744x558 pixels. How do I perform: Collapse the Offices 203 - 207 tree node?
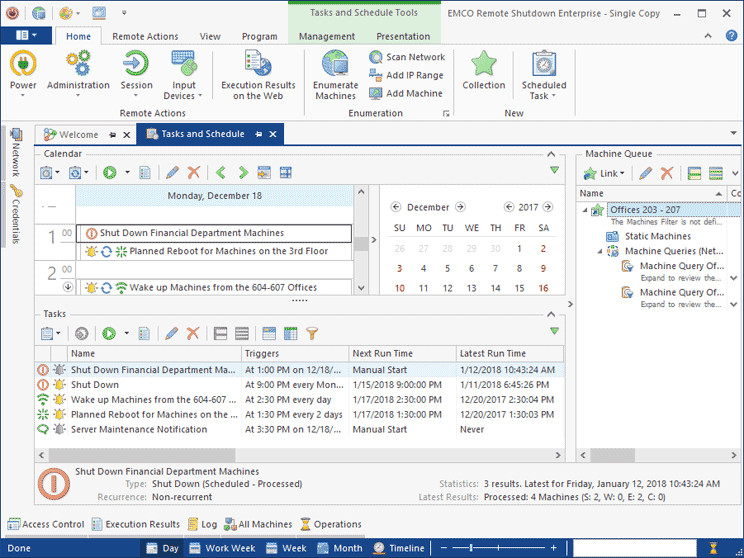click(584, 209)
